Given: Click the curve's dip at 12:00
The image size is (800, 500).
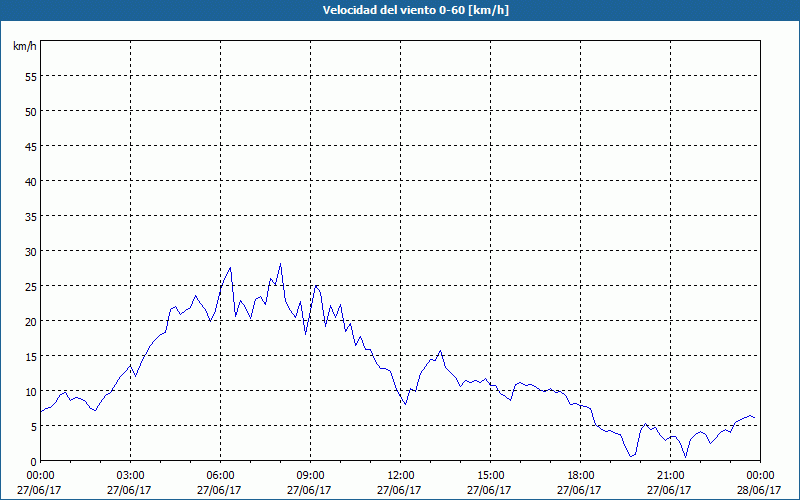Looking at the screenshot, I should point(405,404).
